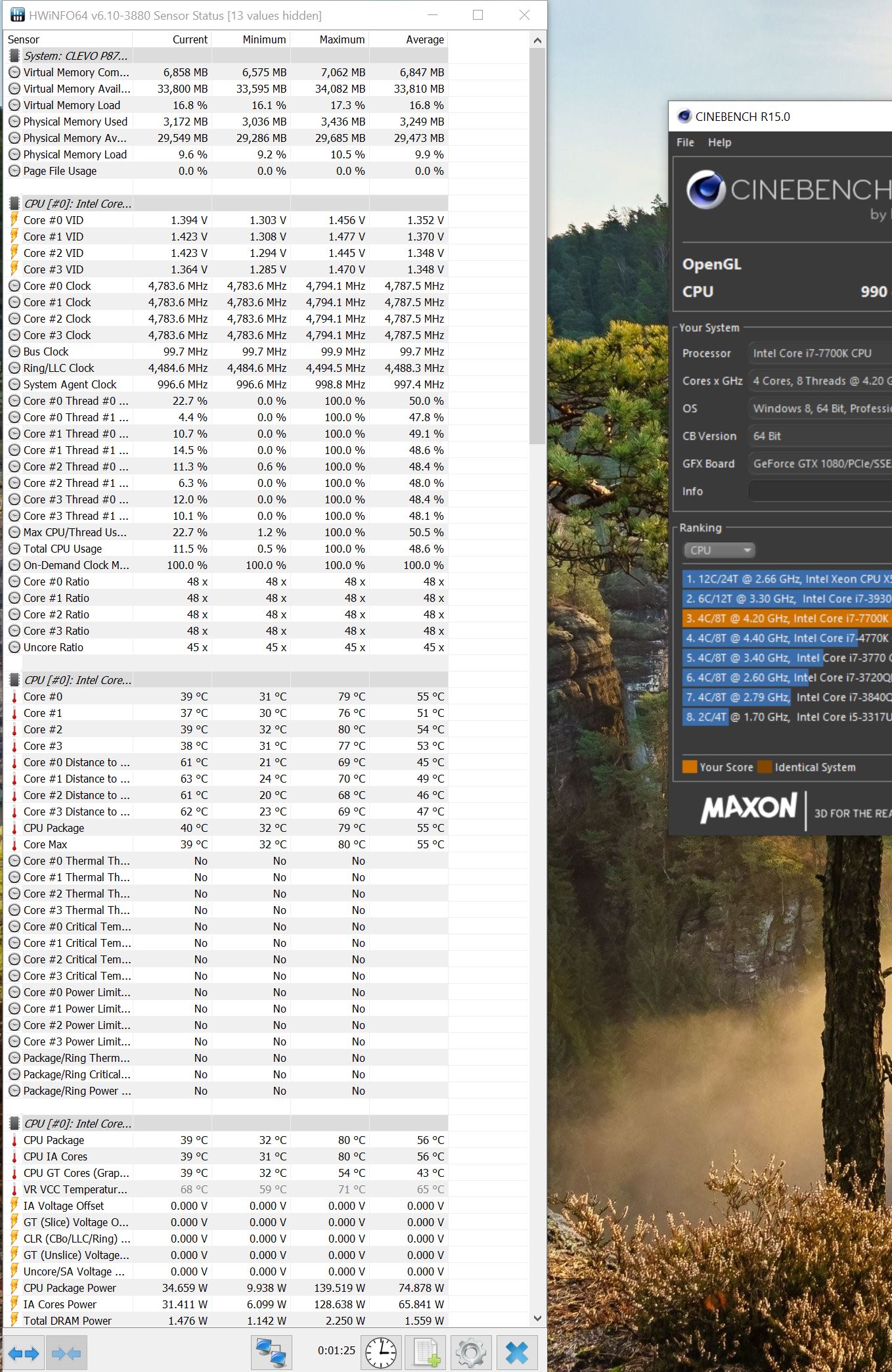Select ranking entry 6C/12T @ 3.30 GHz

click(x=787, y=599)
